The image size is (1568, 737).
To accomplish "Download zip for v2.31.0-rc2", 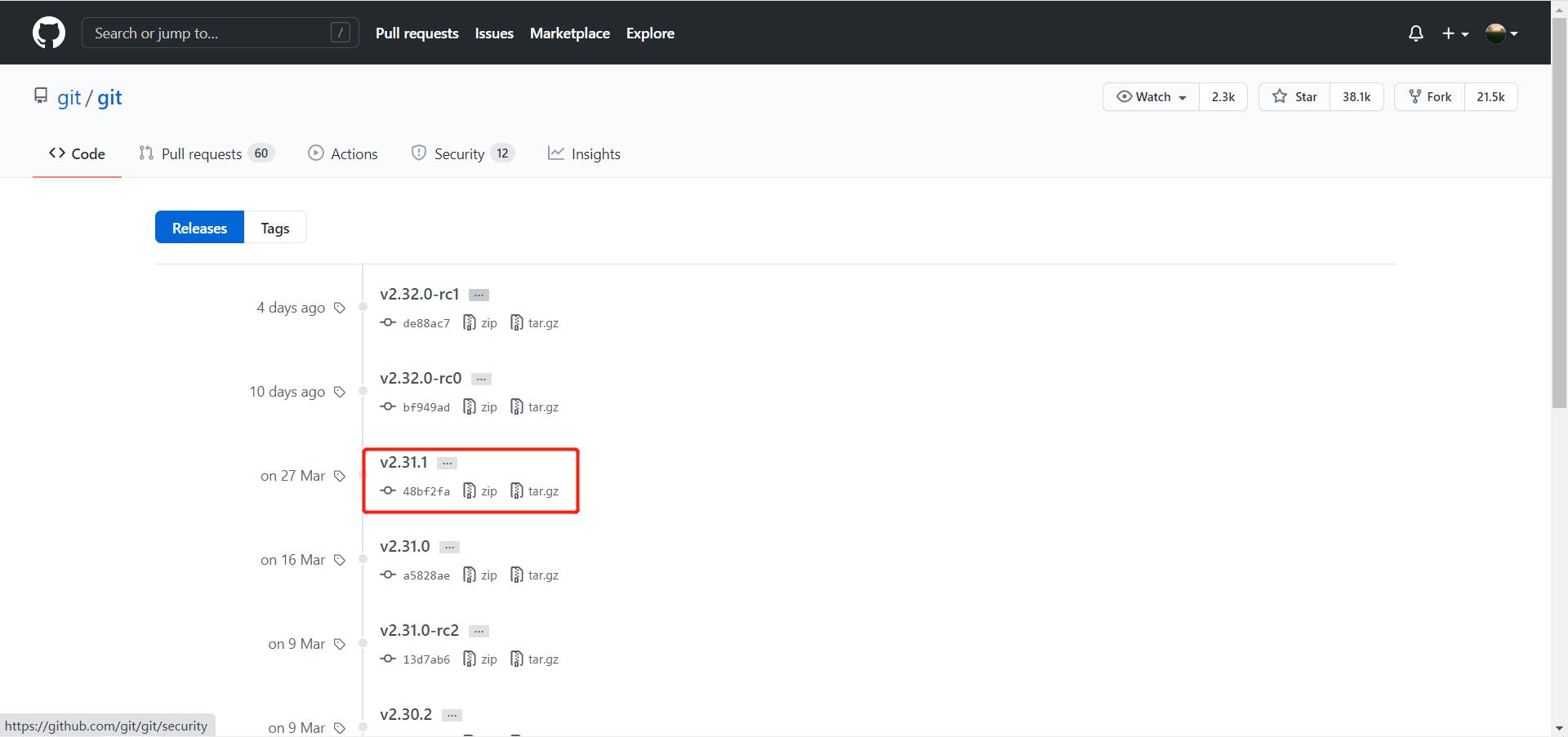I will pyautogui.click(x=480, y=659).
